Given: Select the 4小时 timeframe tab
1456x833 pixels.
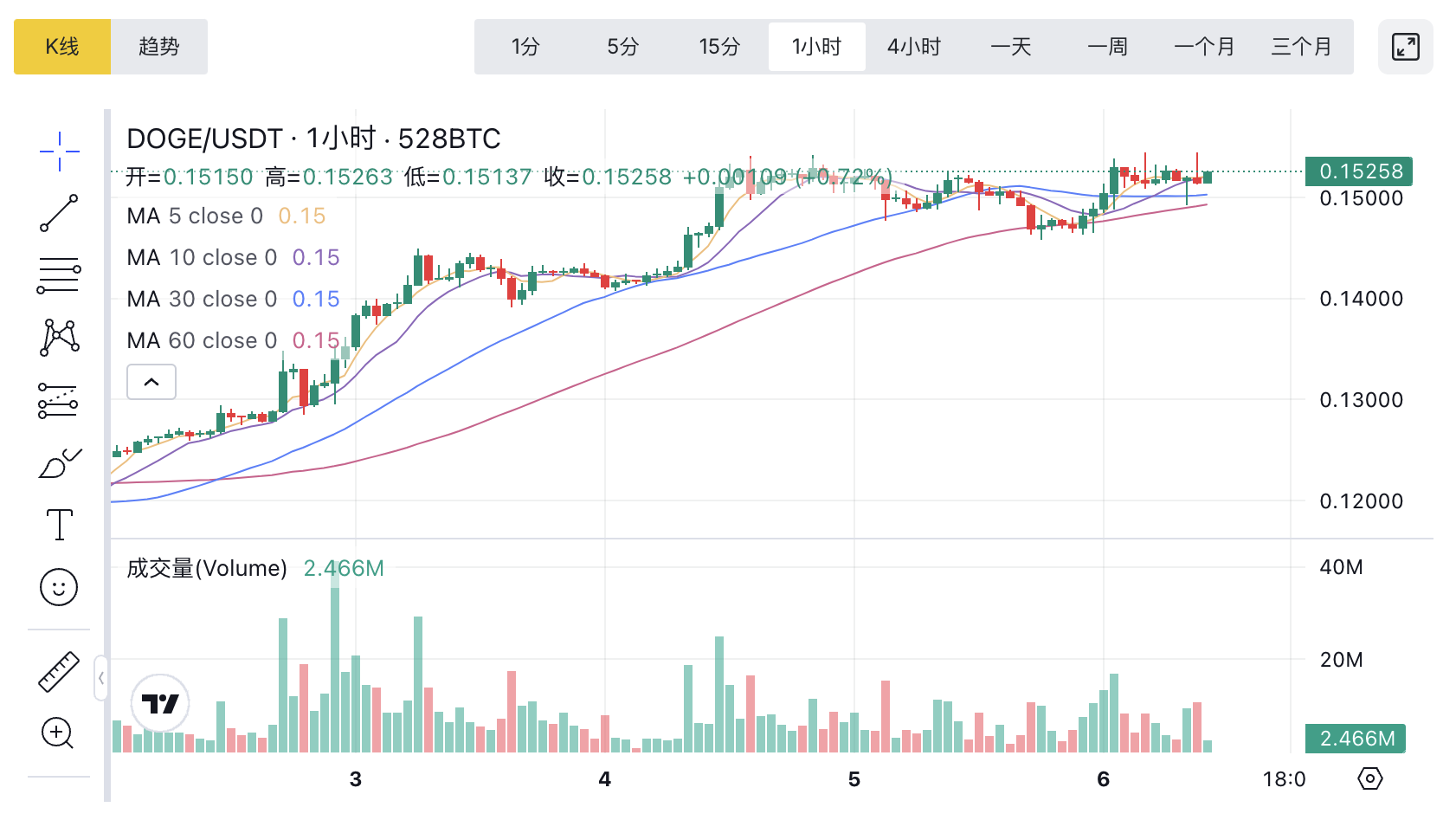Looking at the screenshot, I should [x=913, y=47].
